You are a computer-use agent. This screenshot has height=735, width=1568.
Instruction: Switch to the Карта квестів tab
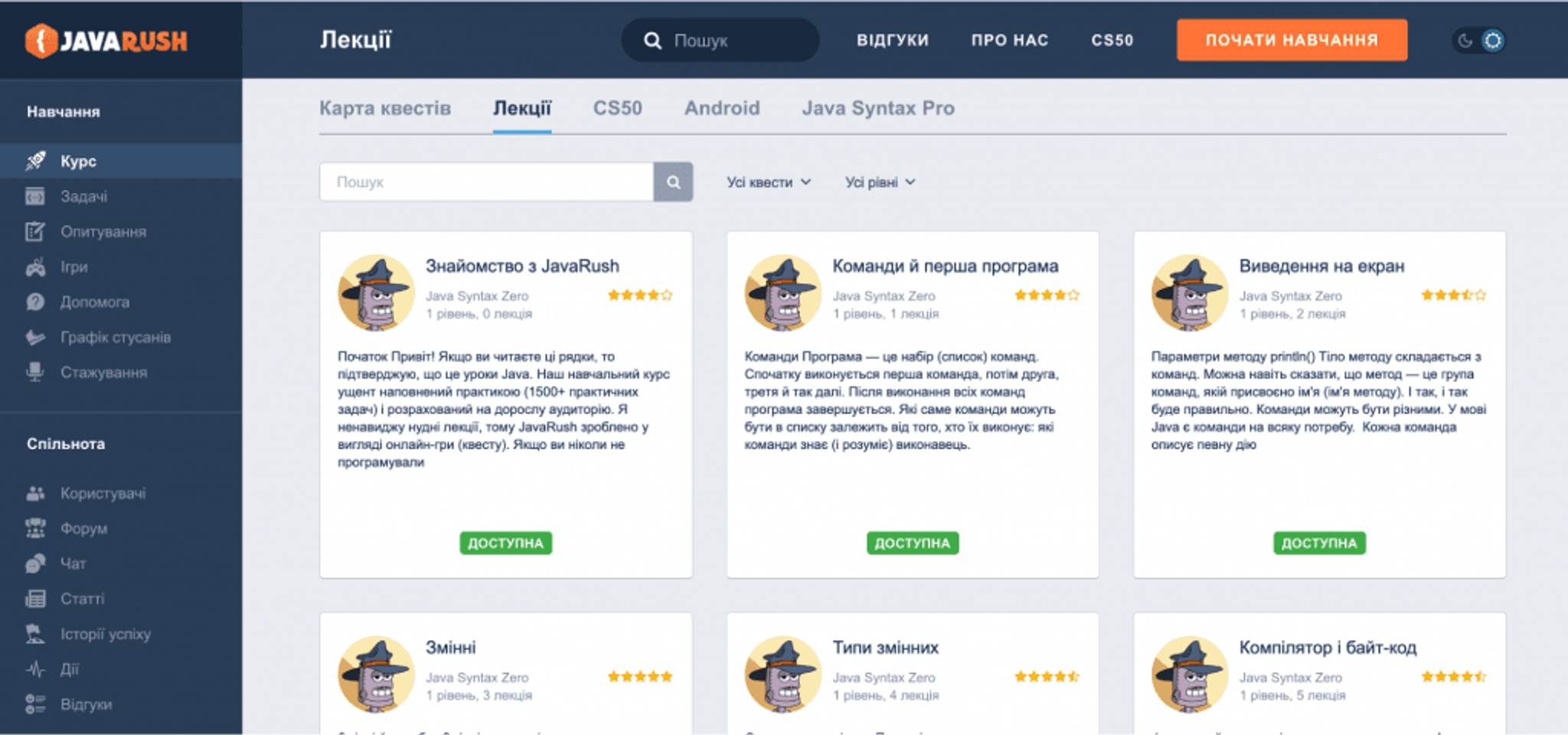pos(384,108)
